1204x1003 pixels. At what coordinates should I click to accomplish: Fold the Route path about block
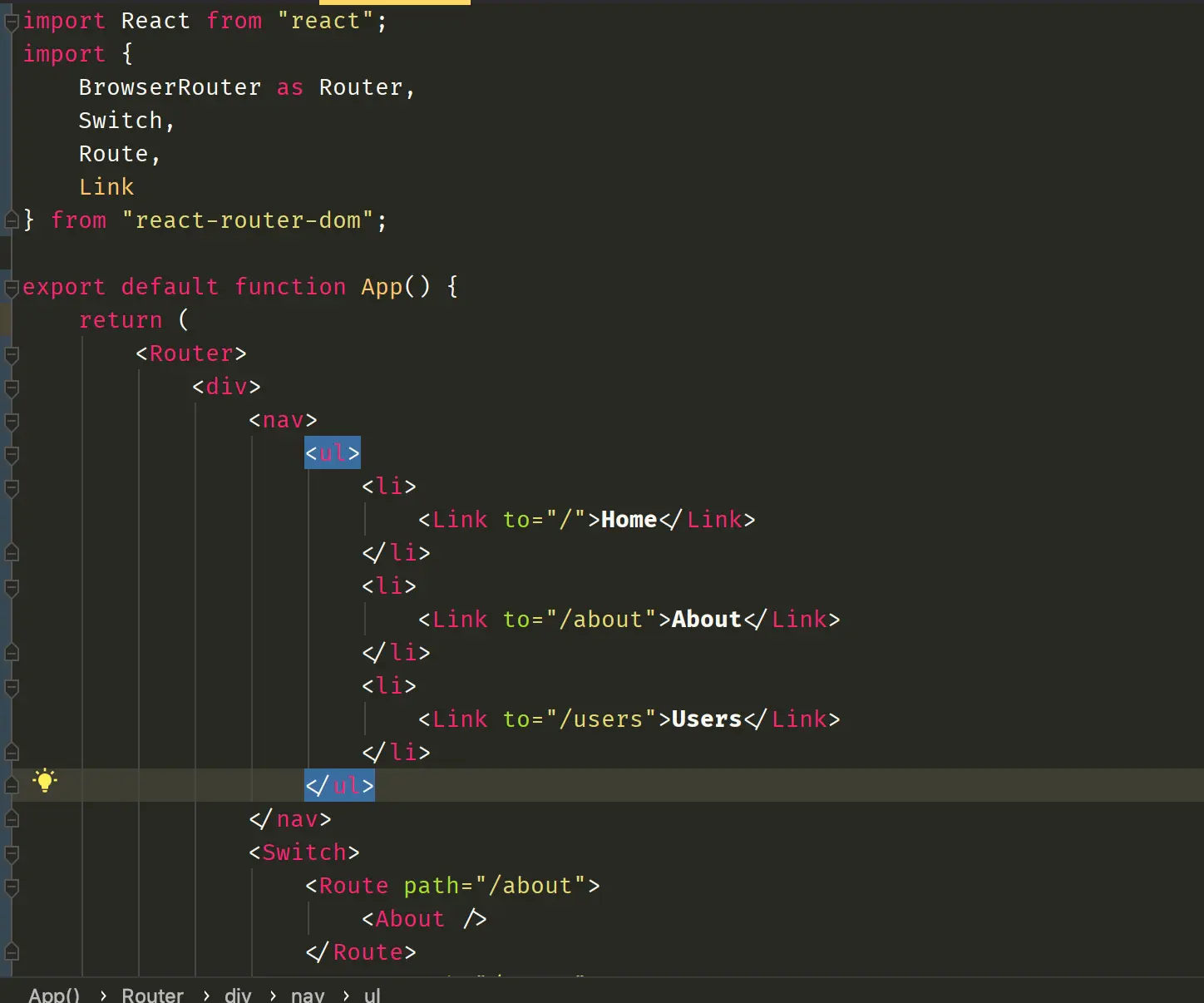click(x=12, y=887)
